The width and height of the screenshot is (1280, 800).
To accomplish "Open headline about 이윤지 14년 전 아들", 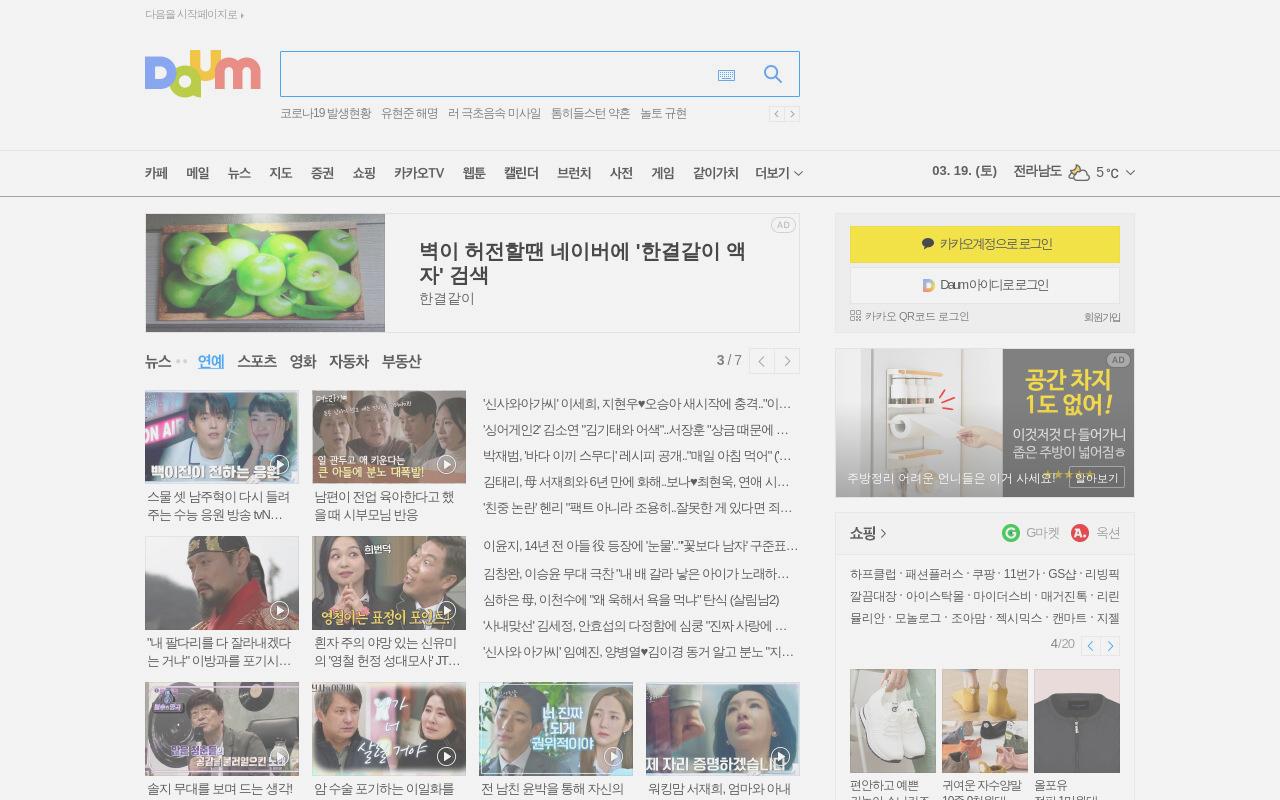I will click(x=640, y=546).
